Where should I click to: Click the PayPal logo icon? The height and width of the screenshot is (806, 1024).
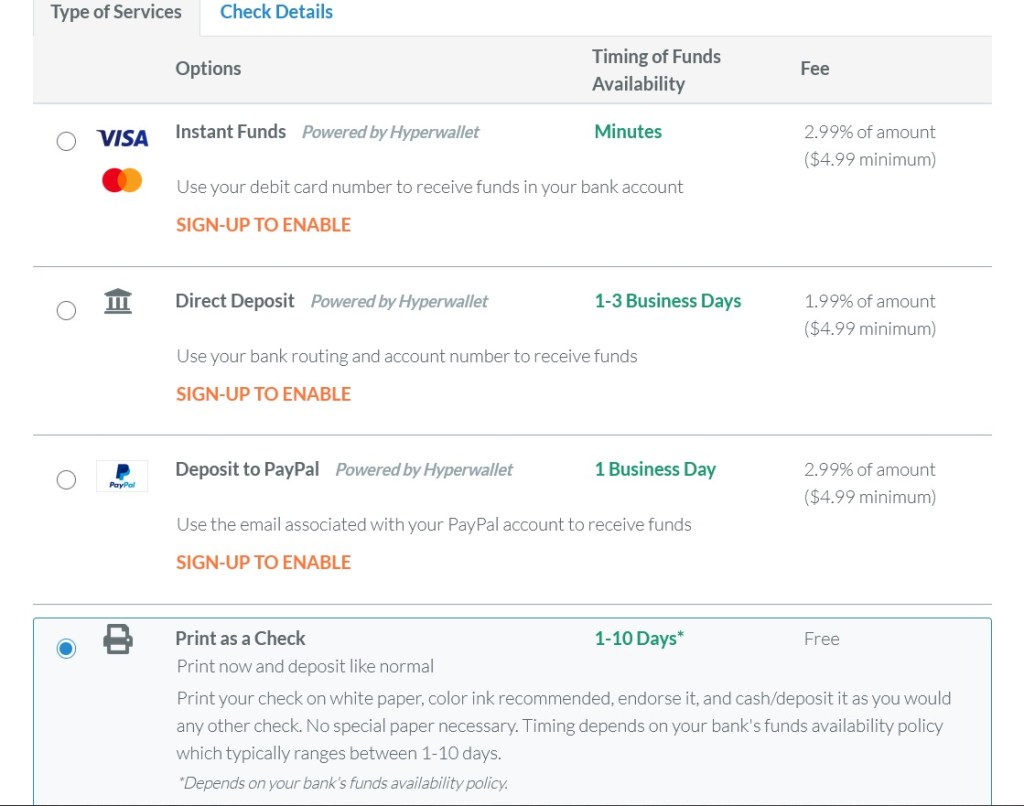122,476
